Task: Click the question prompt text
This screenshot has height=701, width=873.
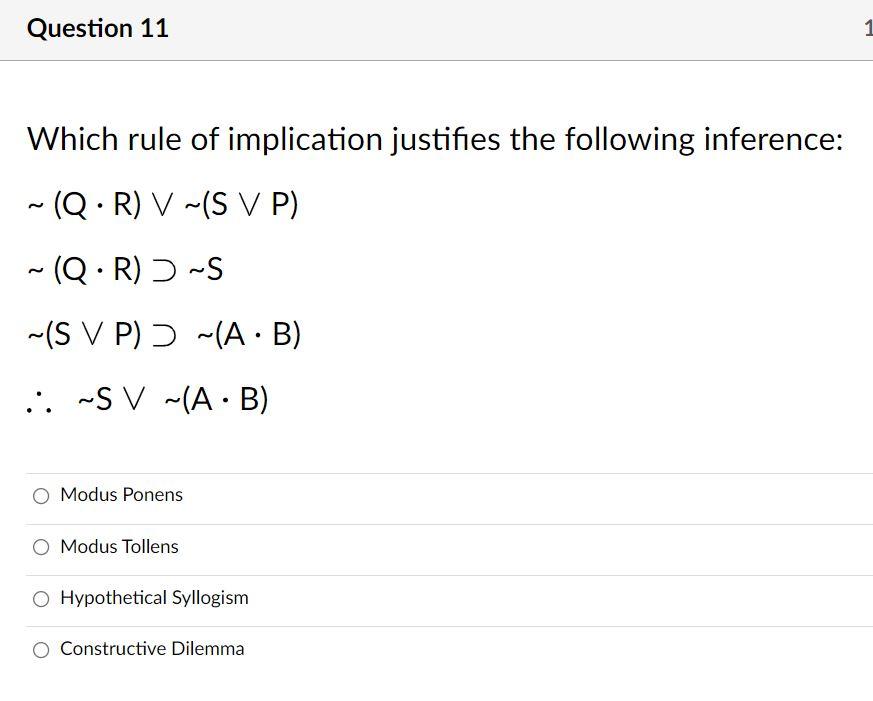Action: point(434,139)
